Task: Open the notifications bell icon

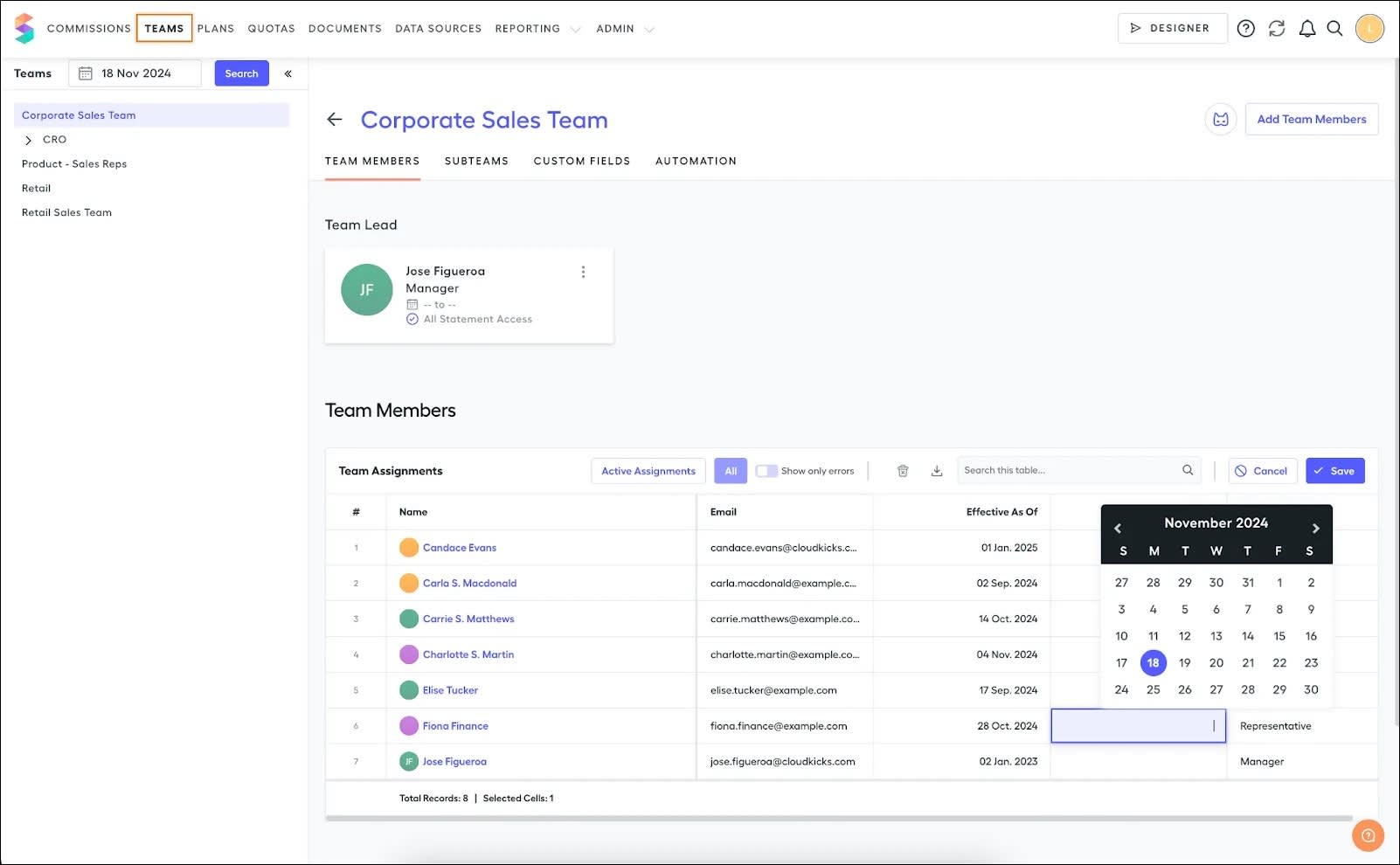Action: pos(1307,29)
